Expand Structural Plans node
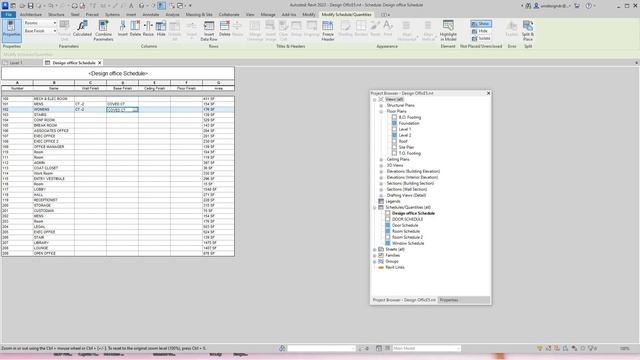 coord(381,105)
